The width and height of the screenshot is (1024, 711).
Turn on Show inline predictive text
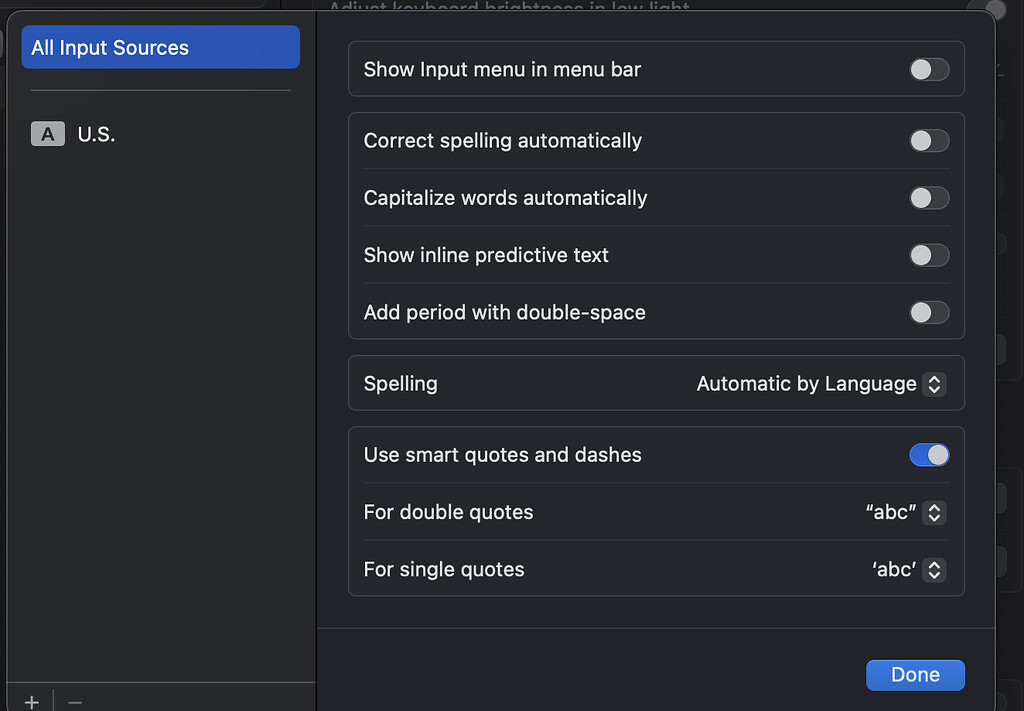tap(928, 255)
